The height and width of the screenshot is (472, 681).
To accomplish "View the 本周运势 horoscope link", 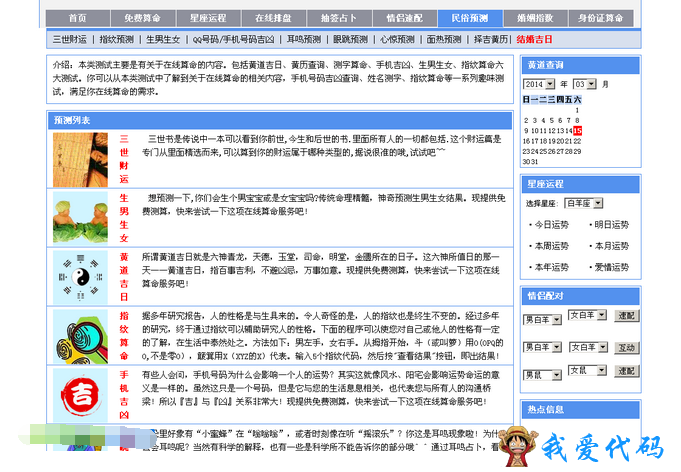I will pyautogui.click(x=552, y=246).
